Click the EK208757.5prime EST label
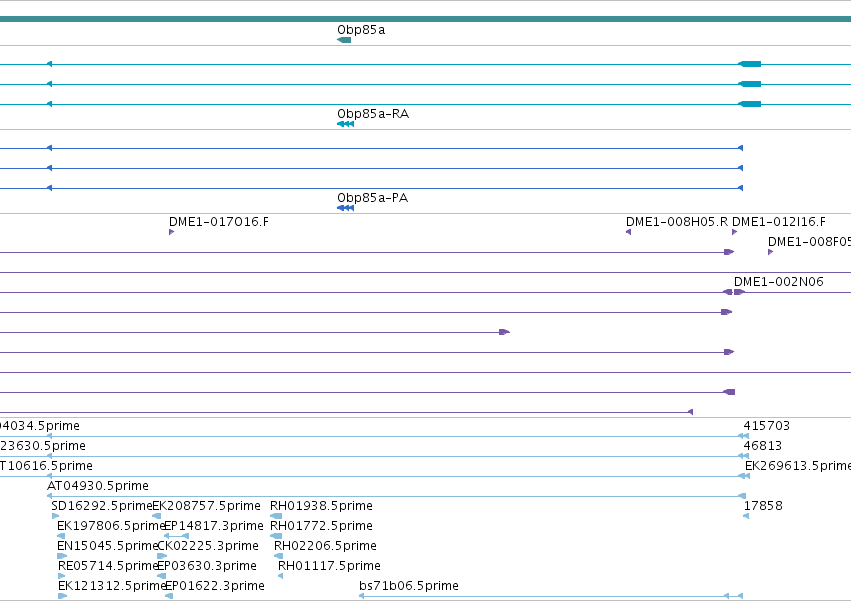851x601 pixels. [x=206, y=506]
